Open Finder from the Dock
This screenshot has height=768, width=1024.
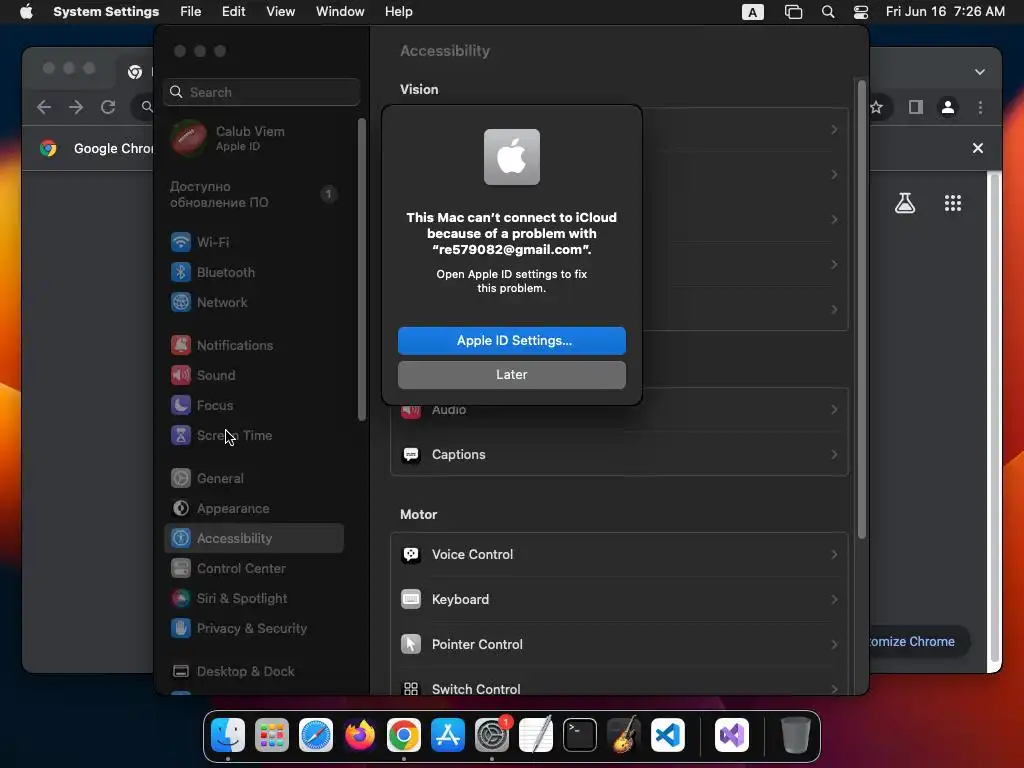(x=228, y=735)
